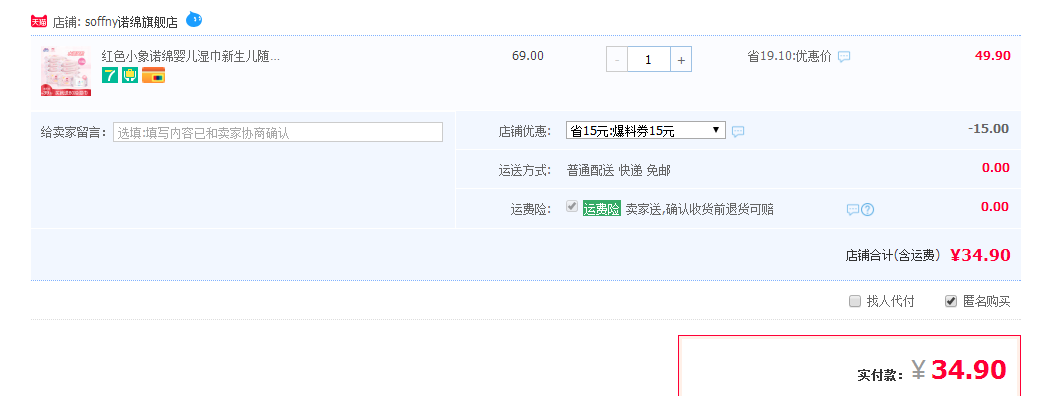
Task: Click the 运送方式 label
Action: pyautogui.click(x=525, y=170)
